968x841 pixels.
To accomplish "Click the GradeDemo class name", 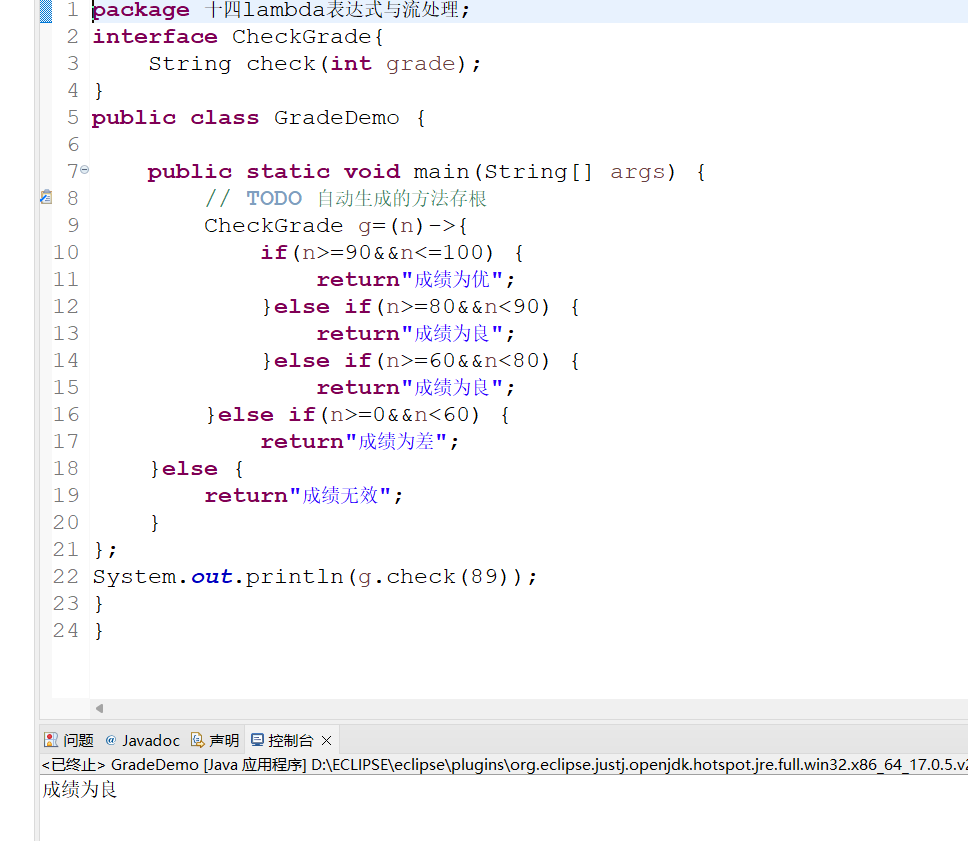I will (x=336, y=117).
